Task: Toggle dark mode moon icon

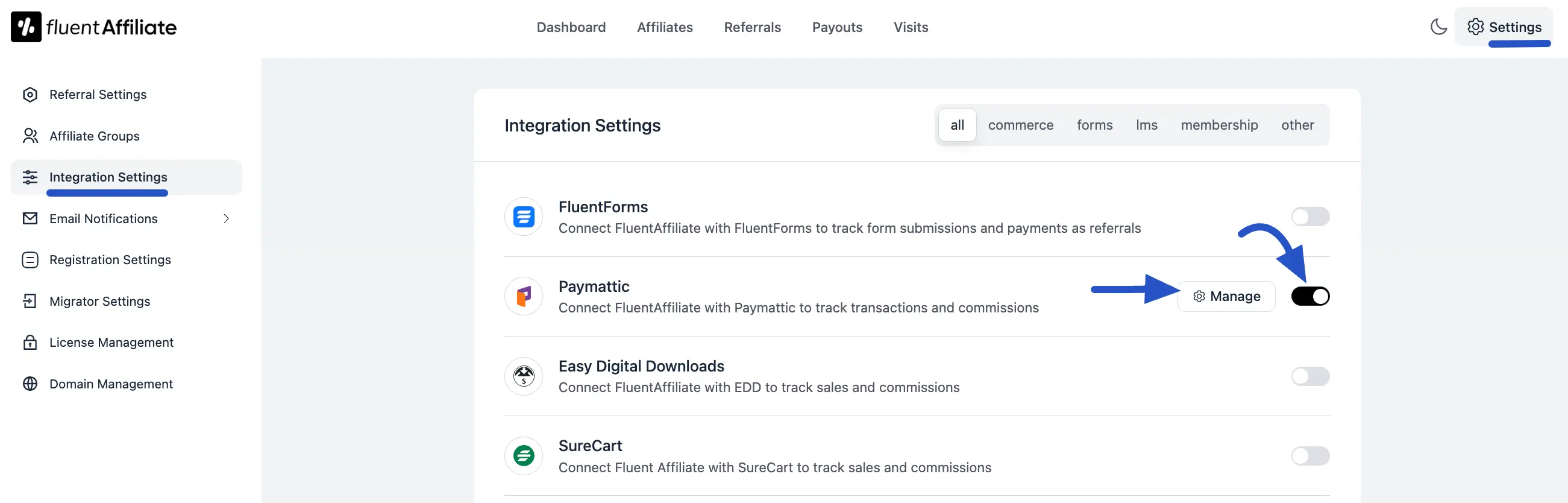Action: point(1438,27)
